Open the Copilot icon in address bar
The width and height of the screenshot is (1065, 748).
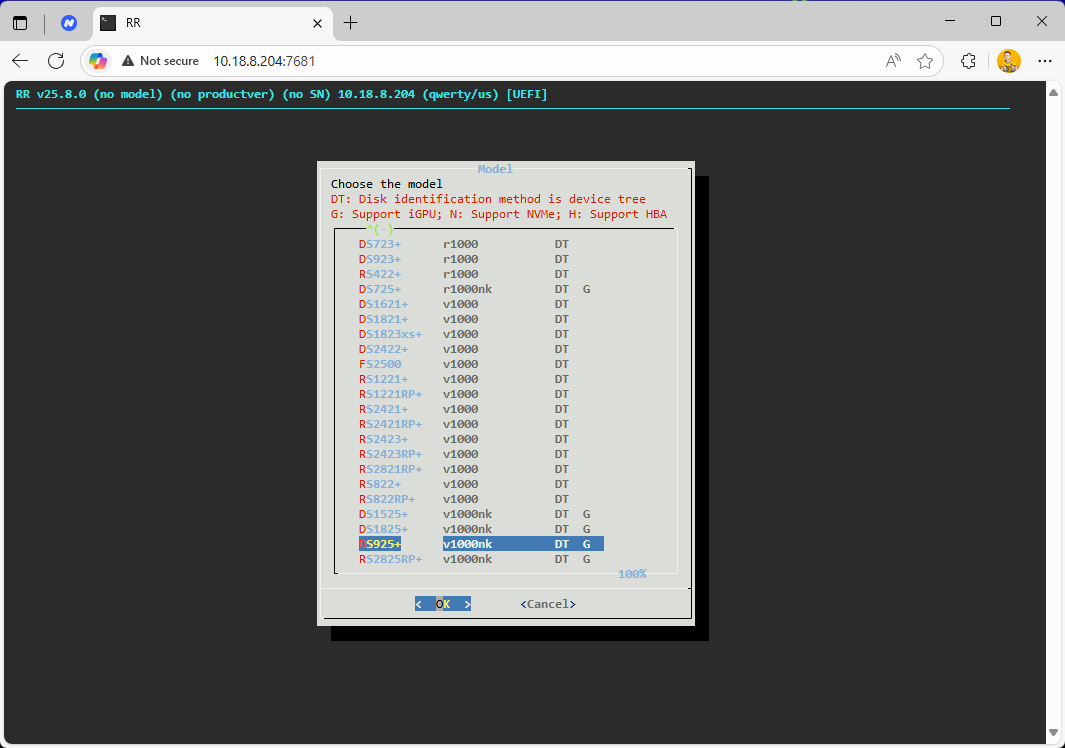98,61
